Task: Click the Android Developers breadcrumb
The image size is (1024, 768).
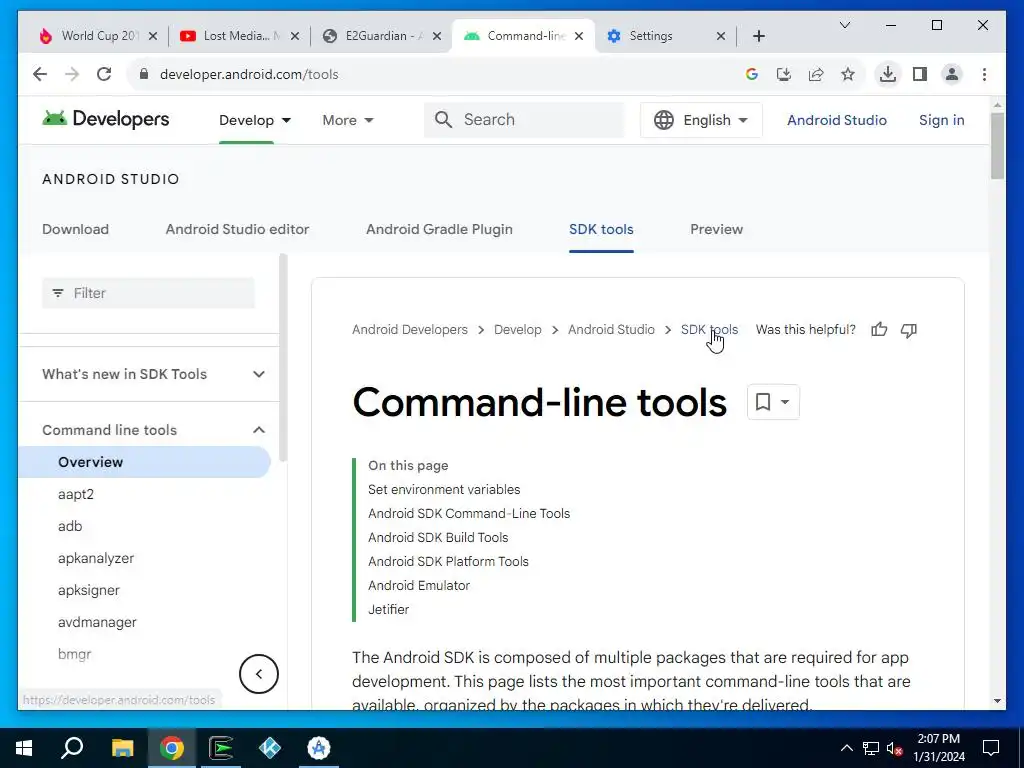Action: [x=409, y=330]
